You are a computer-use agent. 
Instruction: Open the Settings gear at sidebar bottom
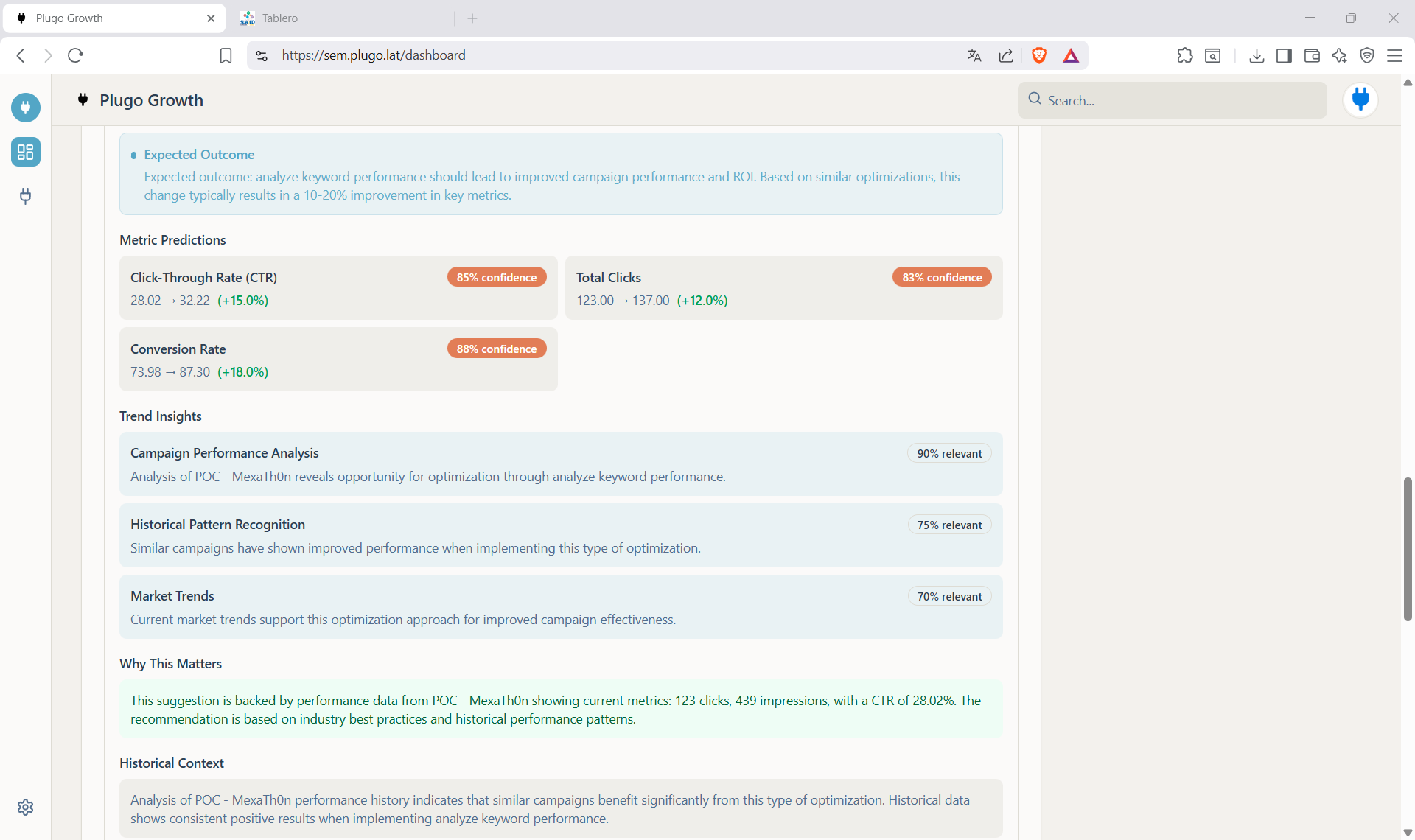[25, 807]
